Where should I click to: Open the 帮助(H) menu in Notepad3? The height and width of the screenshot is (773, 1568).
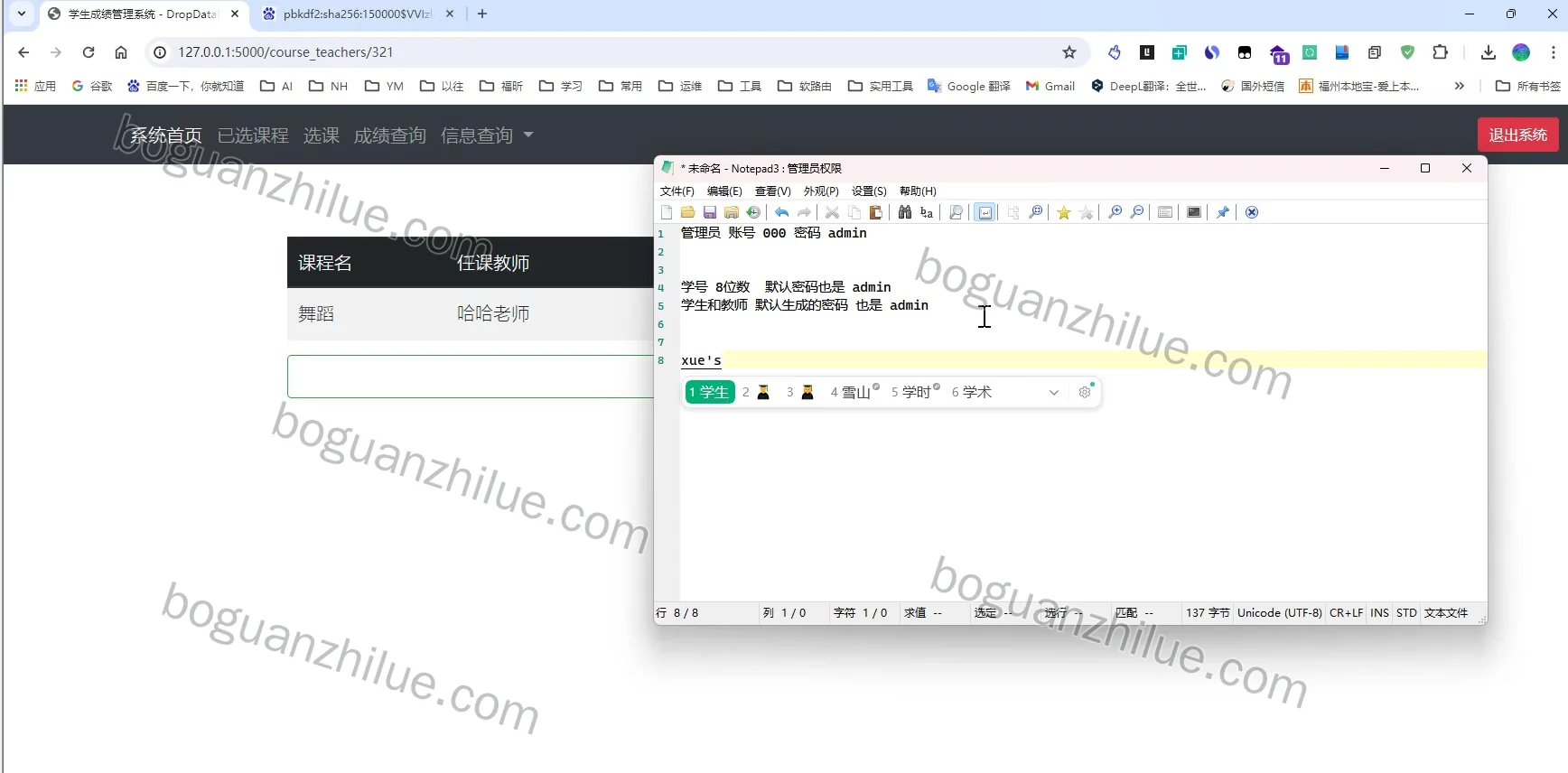918,191
